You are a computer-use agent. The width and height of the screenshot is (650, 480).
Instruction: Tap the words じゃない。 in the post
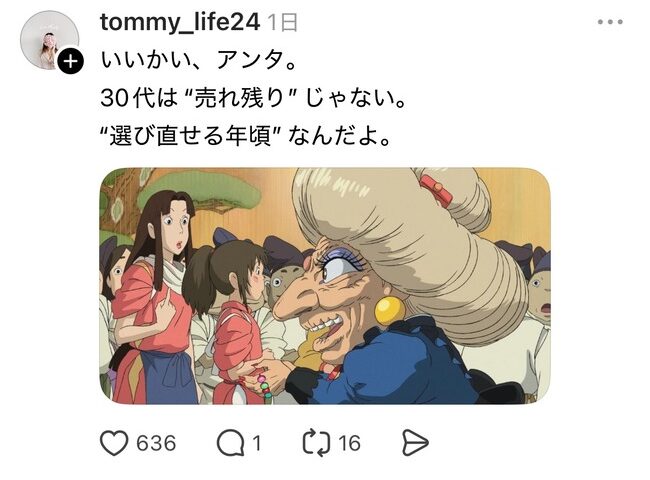[355, 98]
